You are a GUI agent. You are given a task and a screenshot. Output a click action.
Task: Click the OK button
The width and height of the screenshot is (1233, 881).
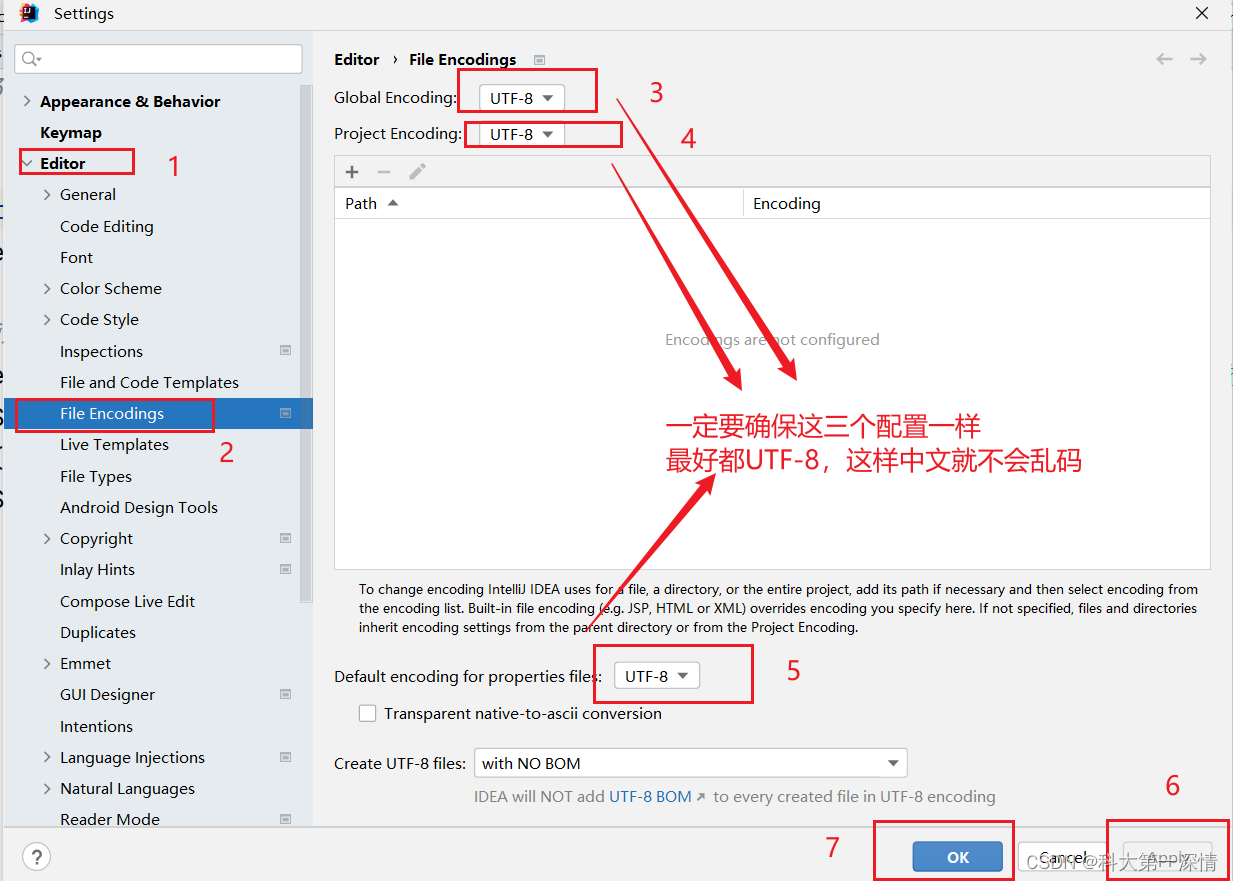click(957, 857)
